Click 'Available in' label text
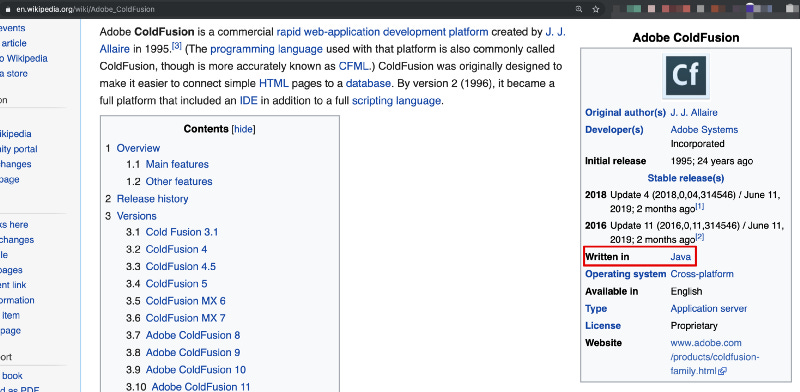800x392 pixels. [611, 291]
